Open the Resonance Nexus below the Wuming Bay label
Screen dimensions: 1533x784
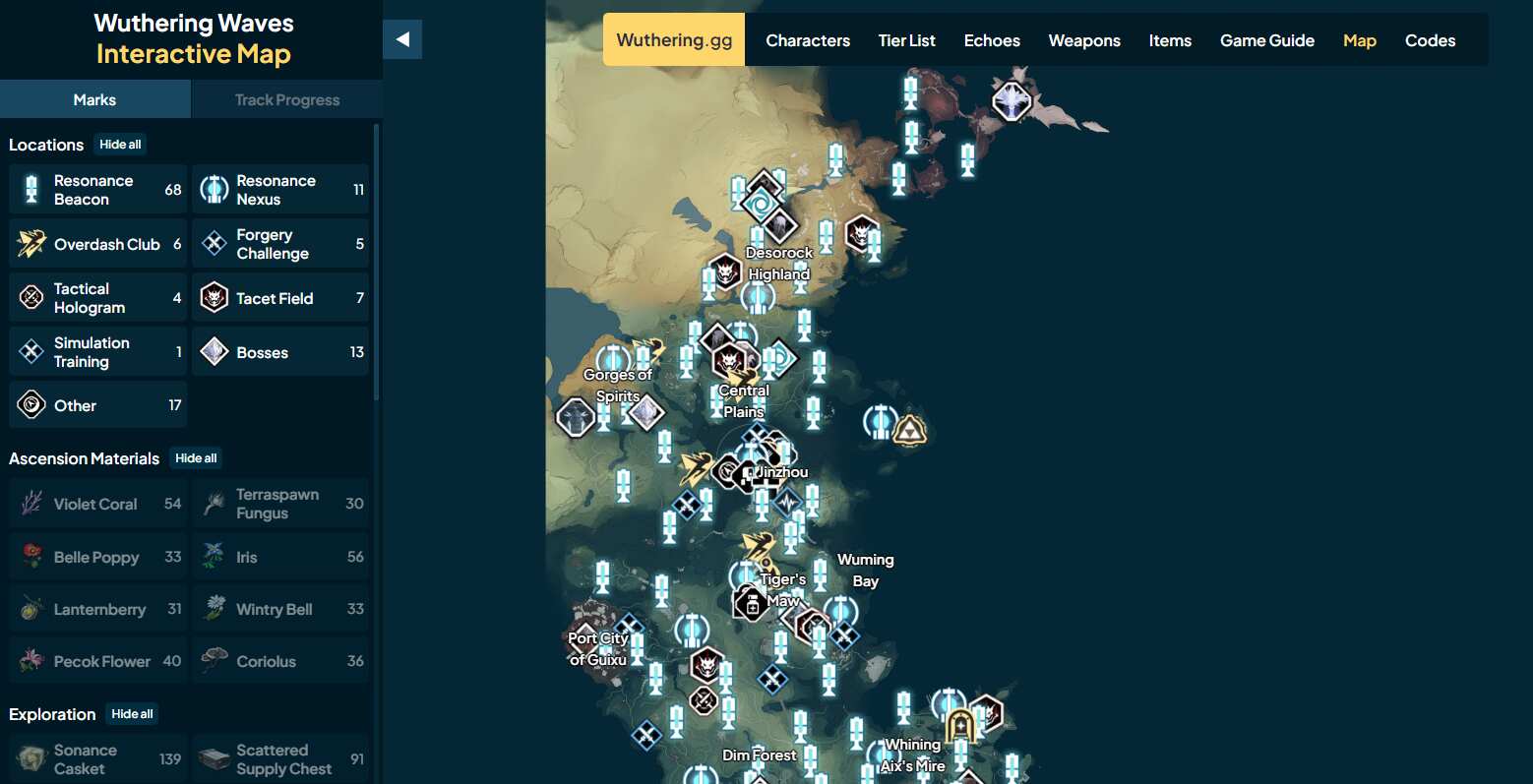[x=840, y=612]
